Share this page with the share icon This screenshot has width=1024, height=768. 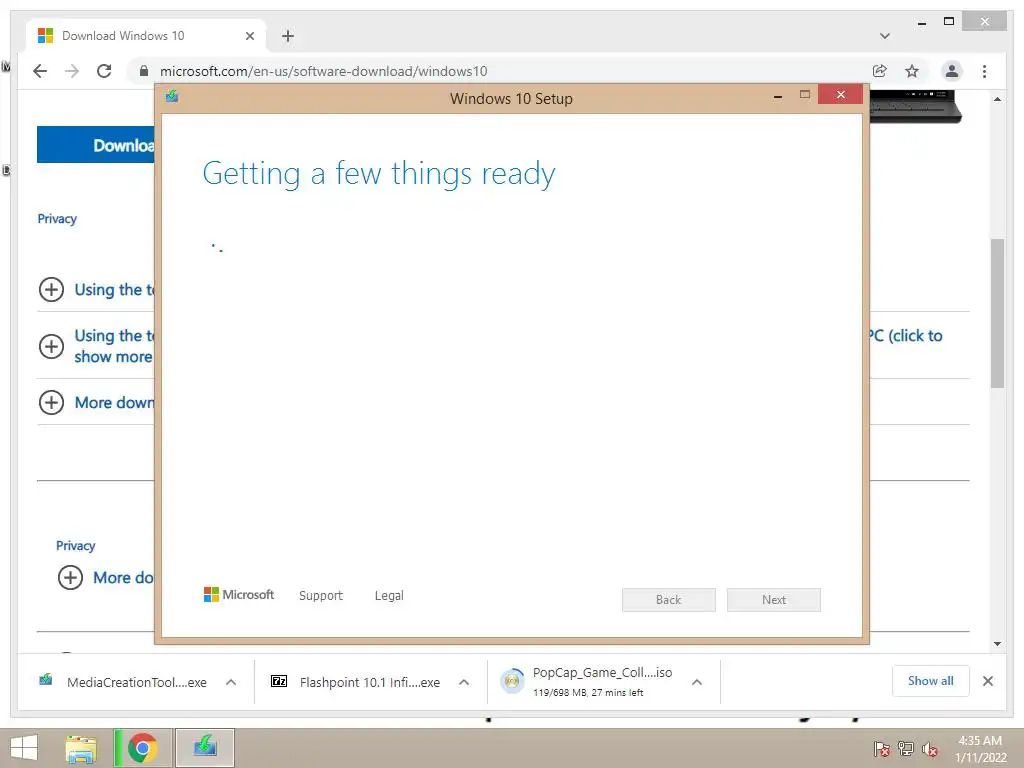pyautogui.click(x=880, y=71)
